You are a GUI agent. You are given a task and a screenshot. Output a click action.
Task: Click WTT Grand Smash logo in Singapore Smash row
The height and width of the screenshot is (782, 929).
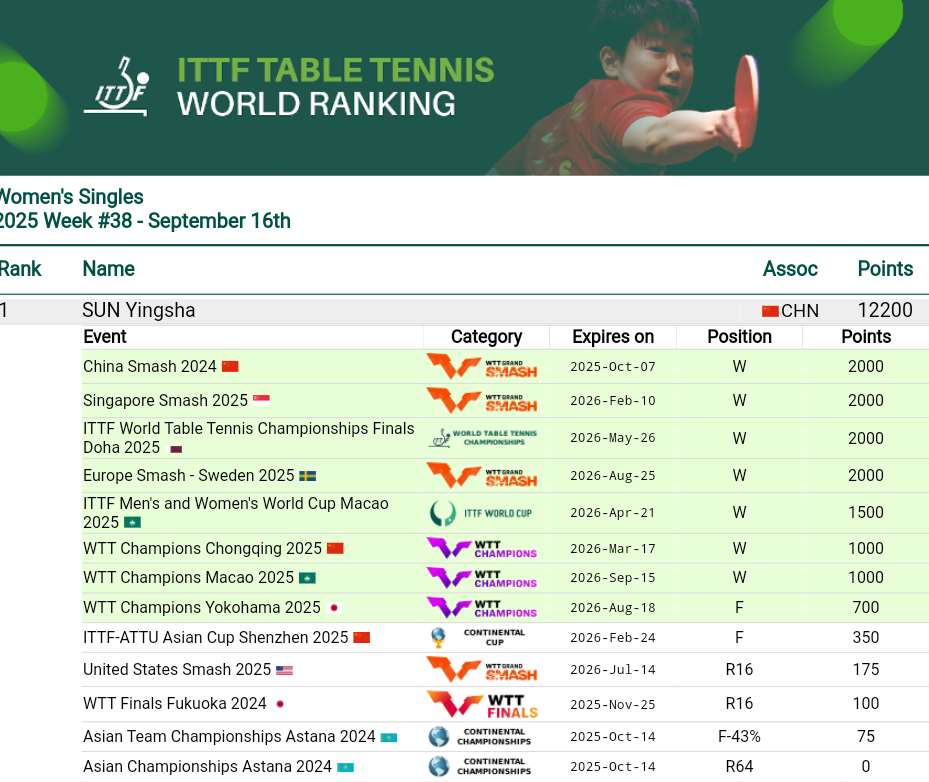(x=482, y=400)
